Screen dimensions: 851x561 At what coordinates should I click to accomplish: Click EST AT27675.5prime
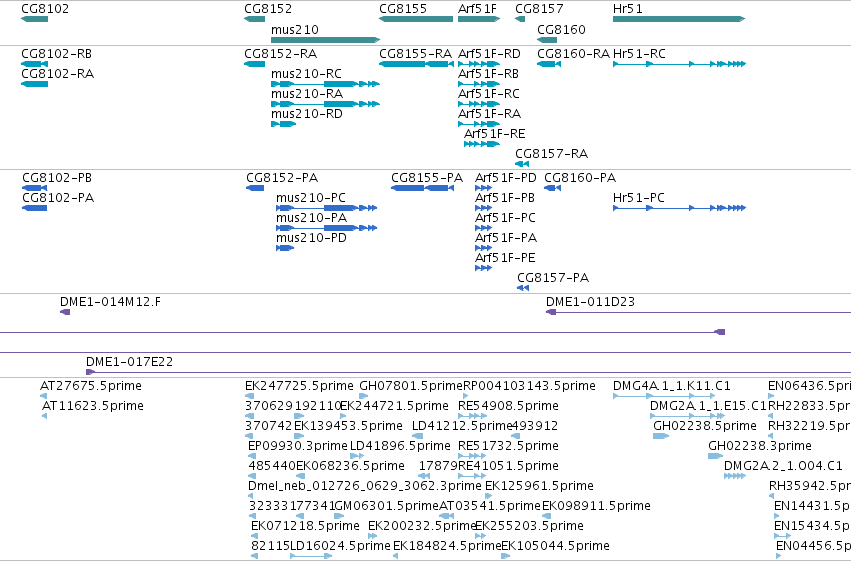pos(43,396)
